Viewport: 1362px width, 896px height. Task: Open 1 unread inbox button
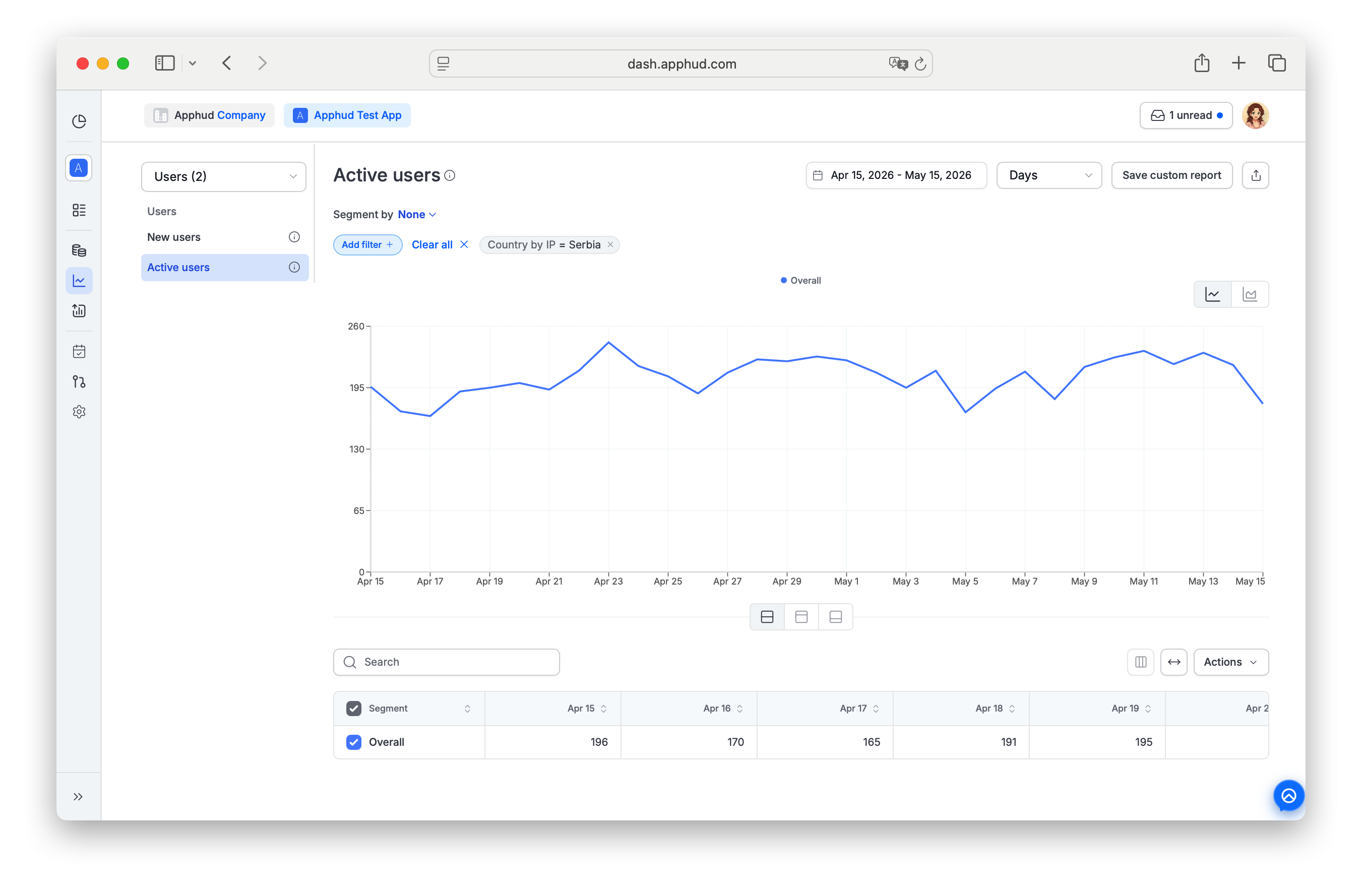[1186, 115]
